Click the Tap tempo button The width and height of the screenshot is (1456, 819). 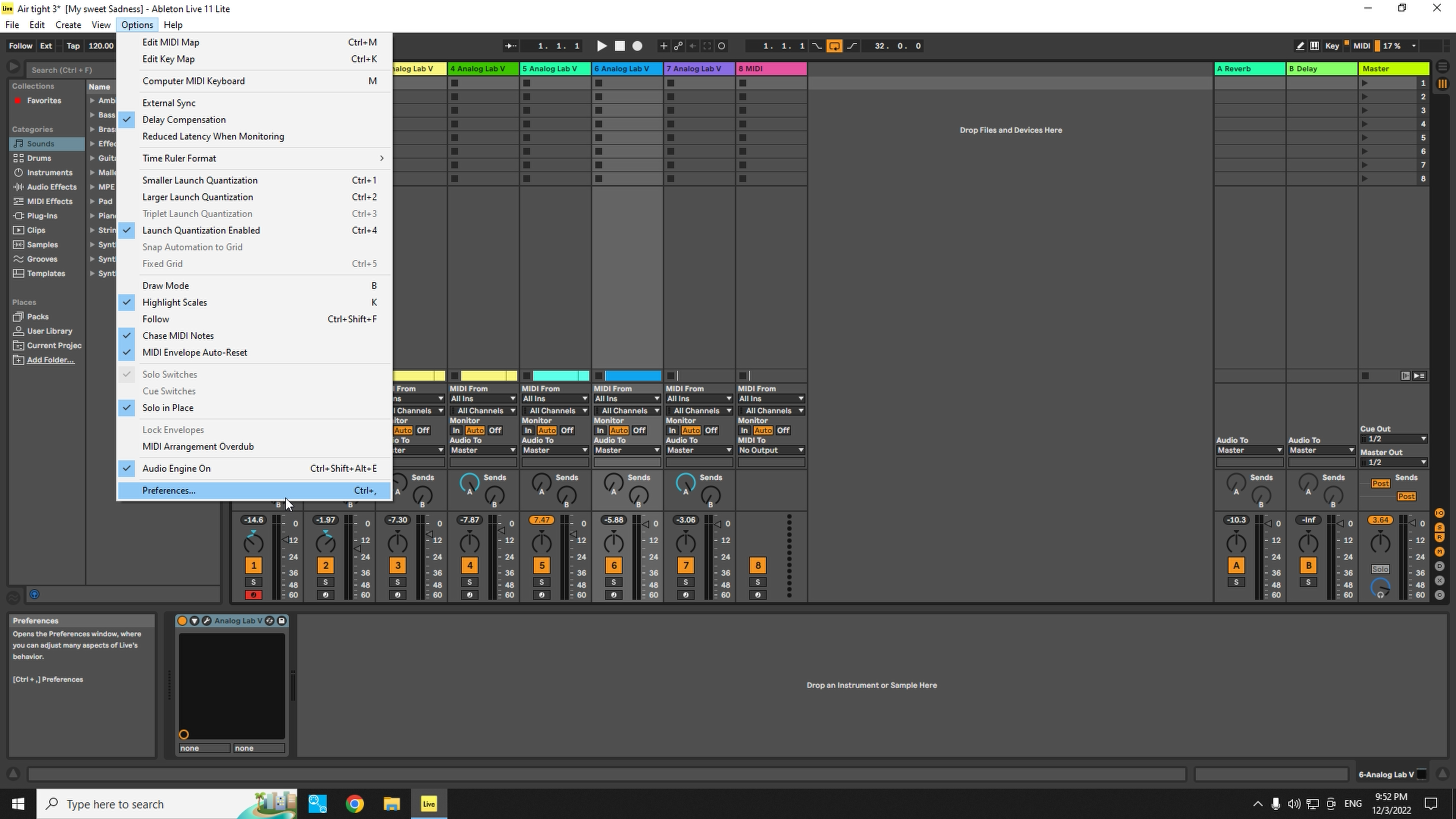[x=72, y=46]
